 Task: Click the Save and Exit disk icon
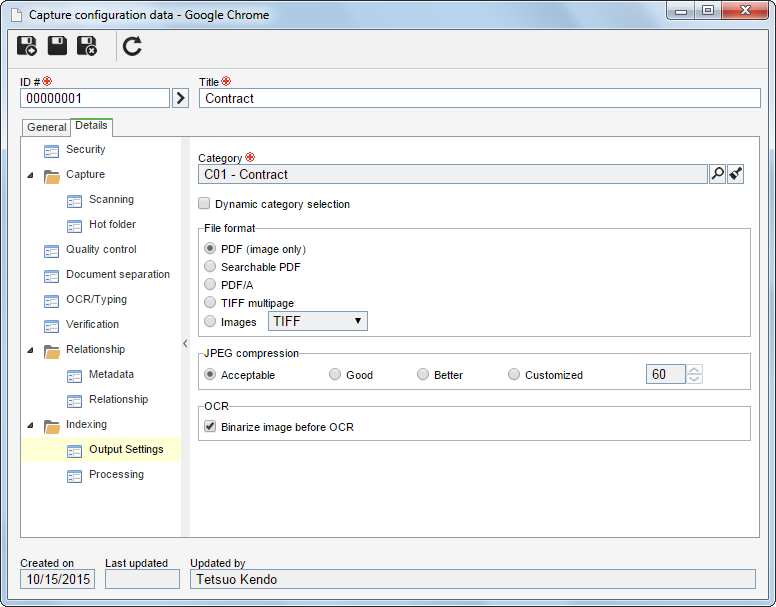(x=87, y=46)
